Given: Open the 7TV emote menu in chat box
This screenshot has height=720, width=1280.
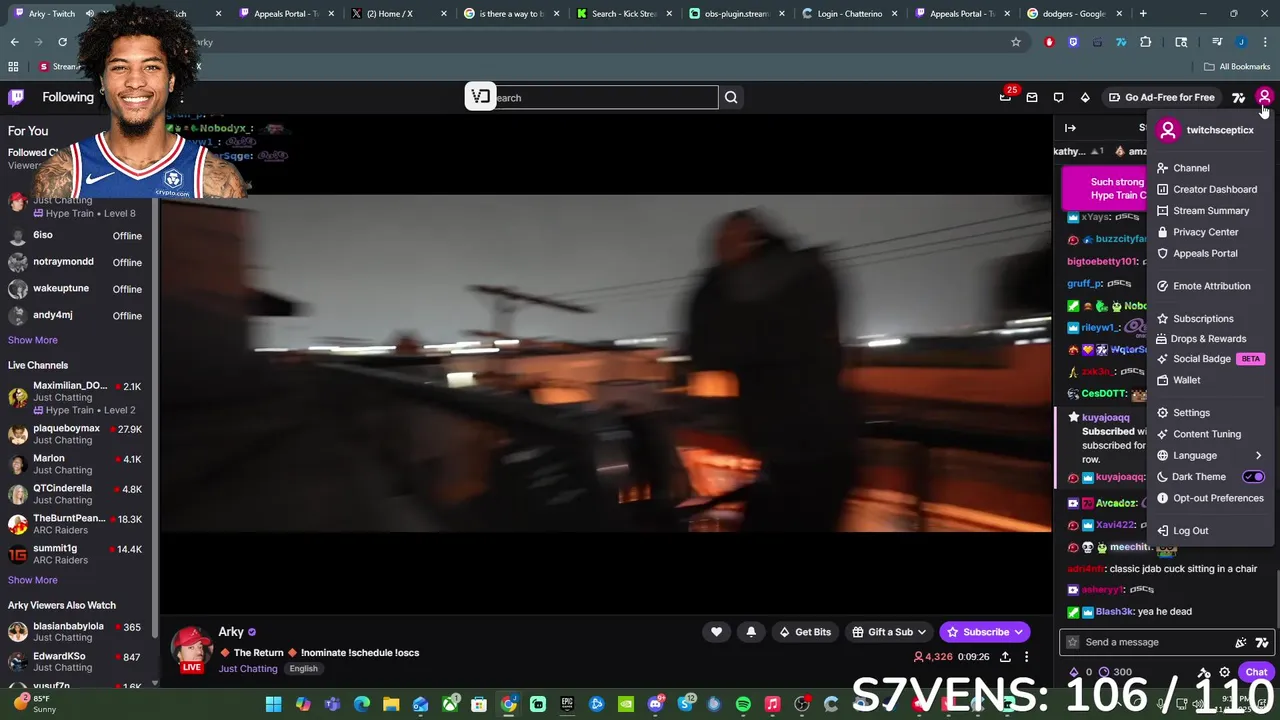Looking at the screenshot, I should point(1261,643).
